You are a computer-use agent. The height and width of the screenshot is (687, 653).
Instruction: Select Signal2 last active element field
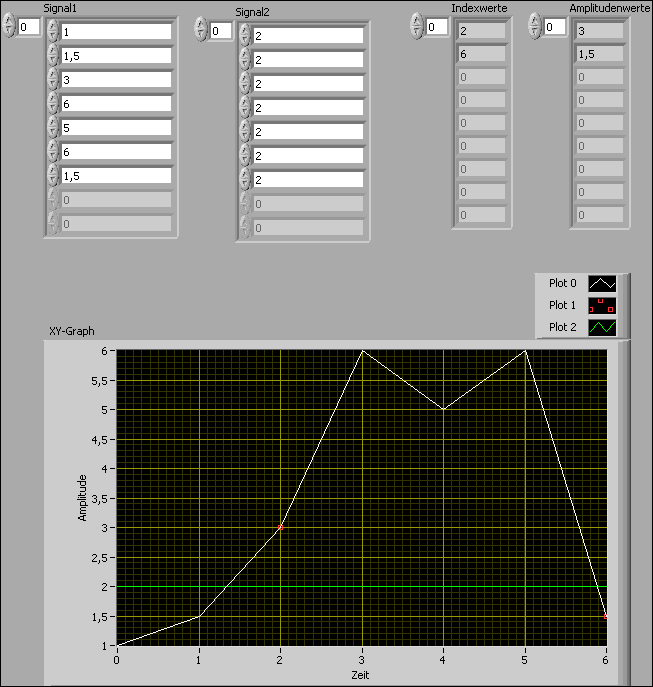308,180
